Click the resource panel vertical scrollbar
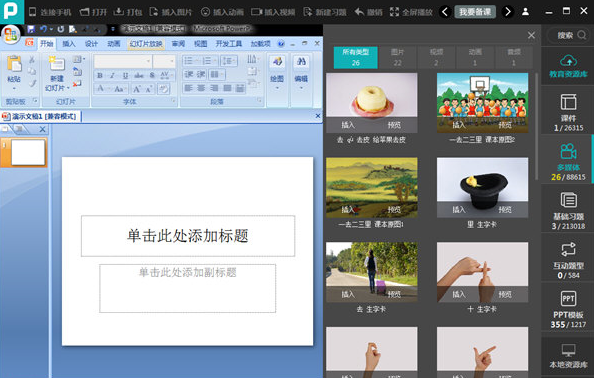 coord(536,127)
